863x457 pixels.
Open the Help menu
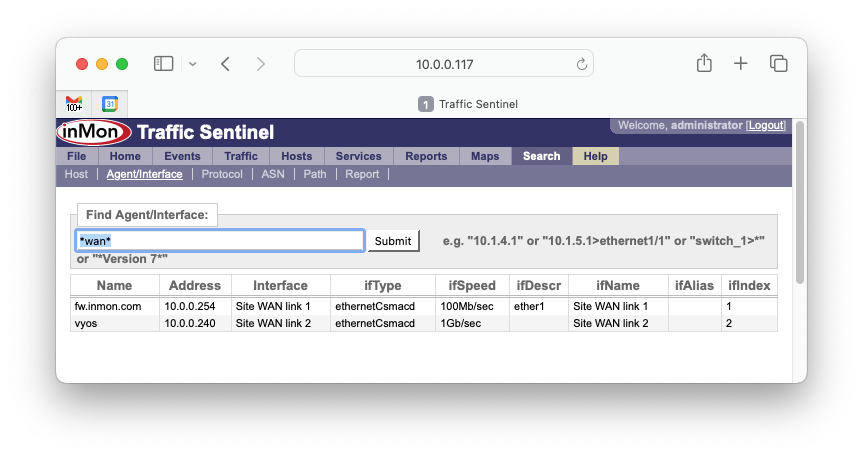[x=596, y=156]
